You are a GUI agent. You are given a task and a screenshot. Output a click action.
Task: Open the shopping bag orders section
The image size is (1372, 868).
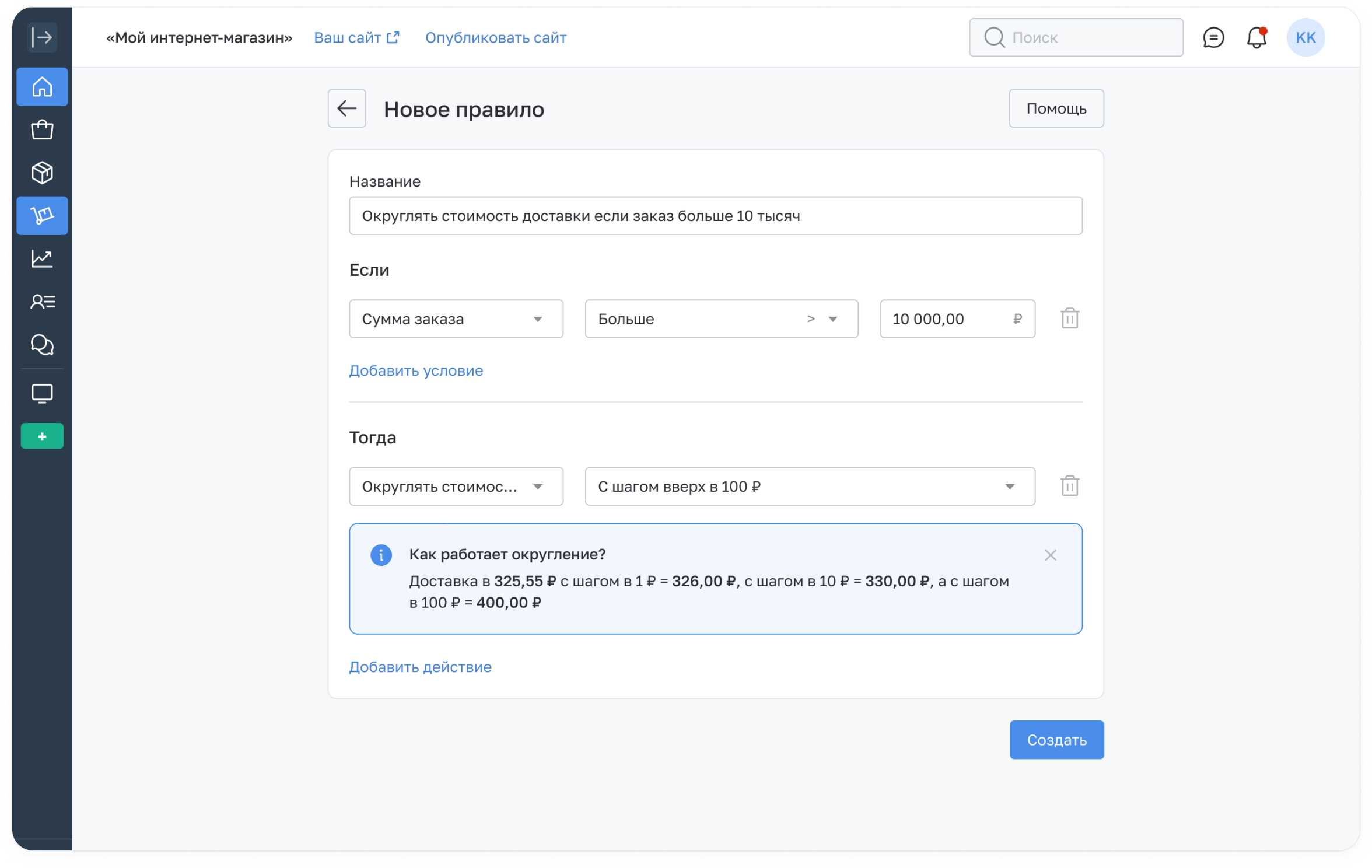tap(42, 129)
